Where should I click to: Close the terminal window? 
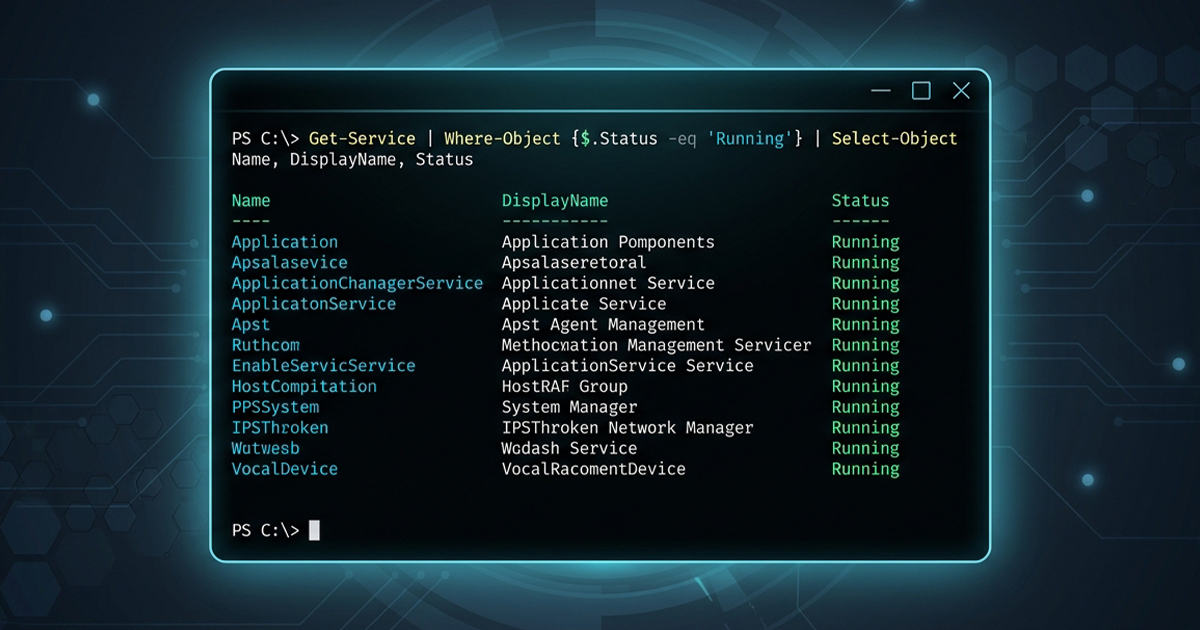pos(961,91)
